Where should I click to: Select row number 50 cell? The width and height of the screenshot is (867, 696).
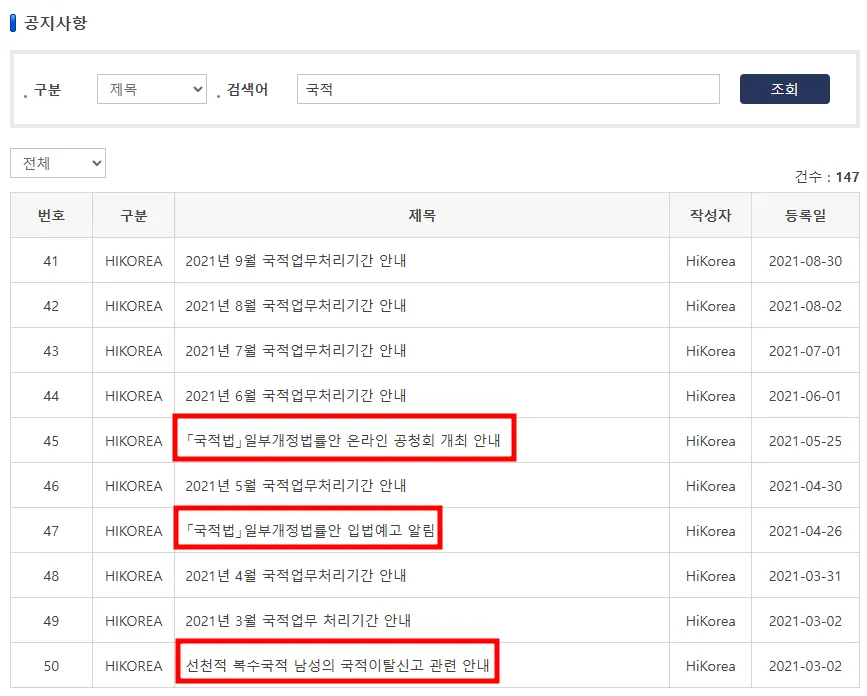click(51, 666)
